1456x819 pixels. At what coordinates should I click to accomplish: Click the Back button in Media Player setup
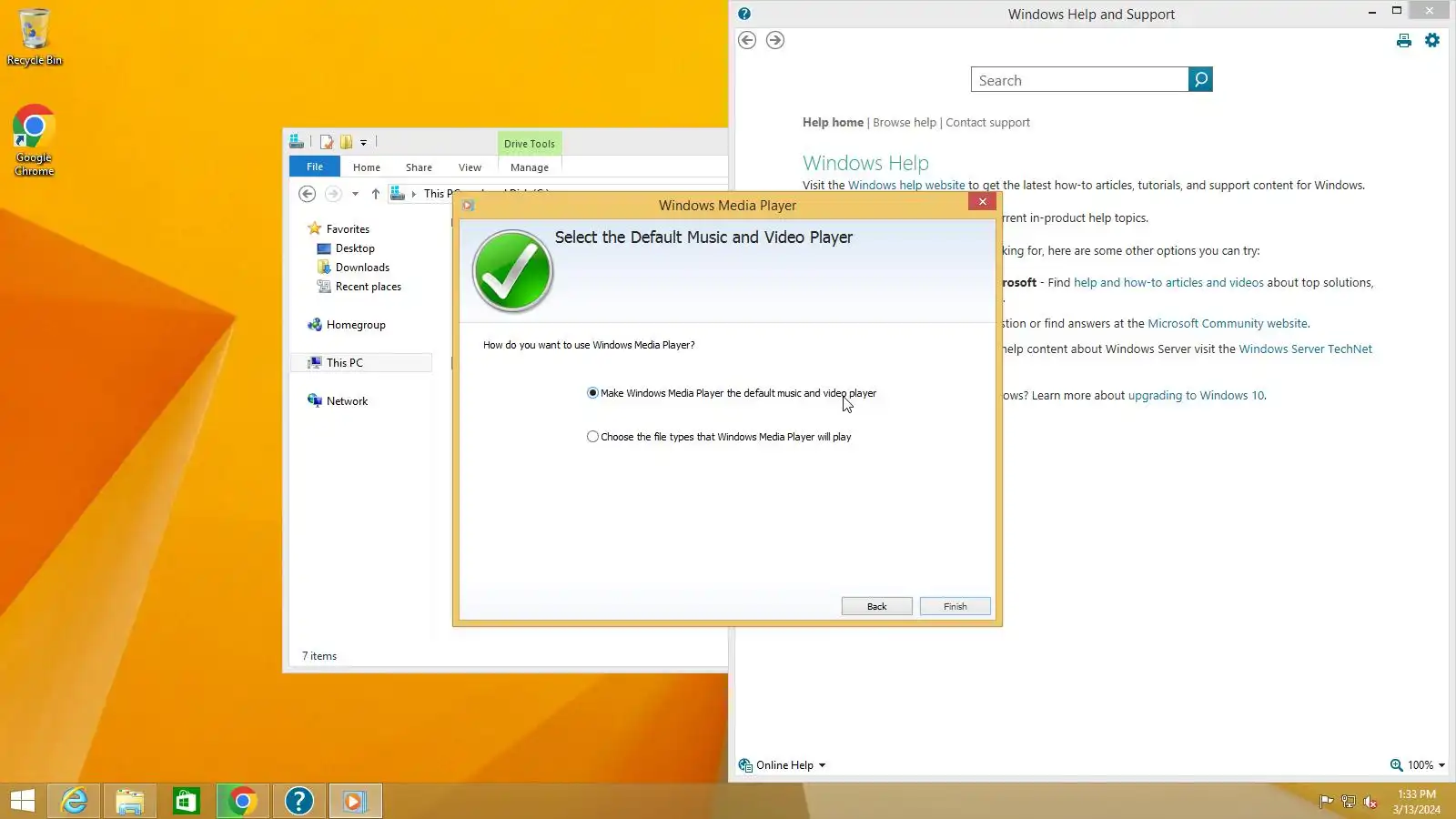coord(876,606)
